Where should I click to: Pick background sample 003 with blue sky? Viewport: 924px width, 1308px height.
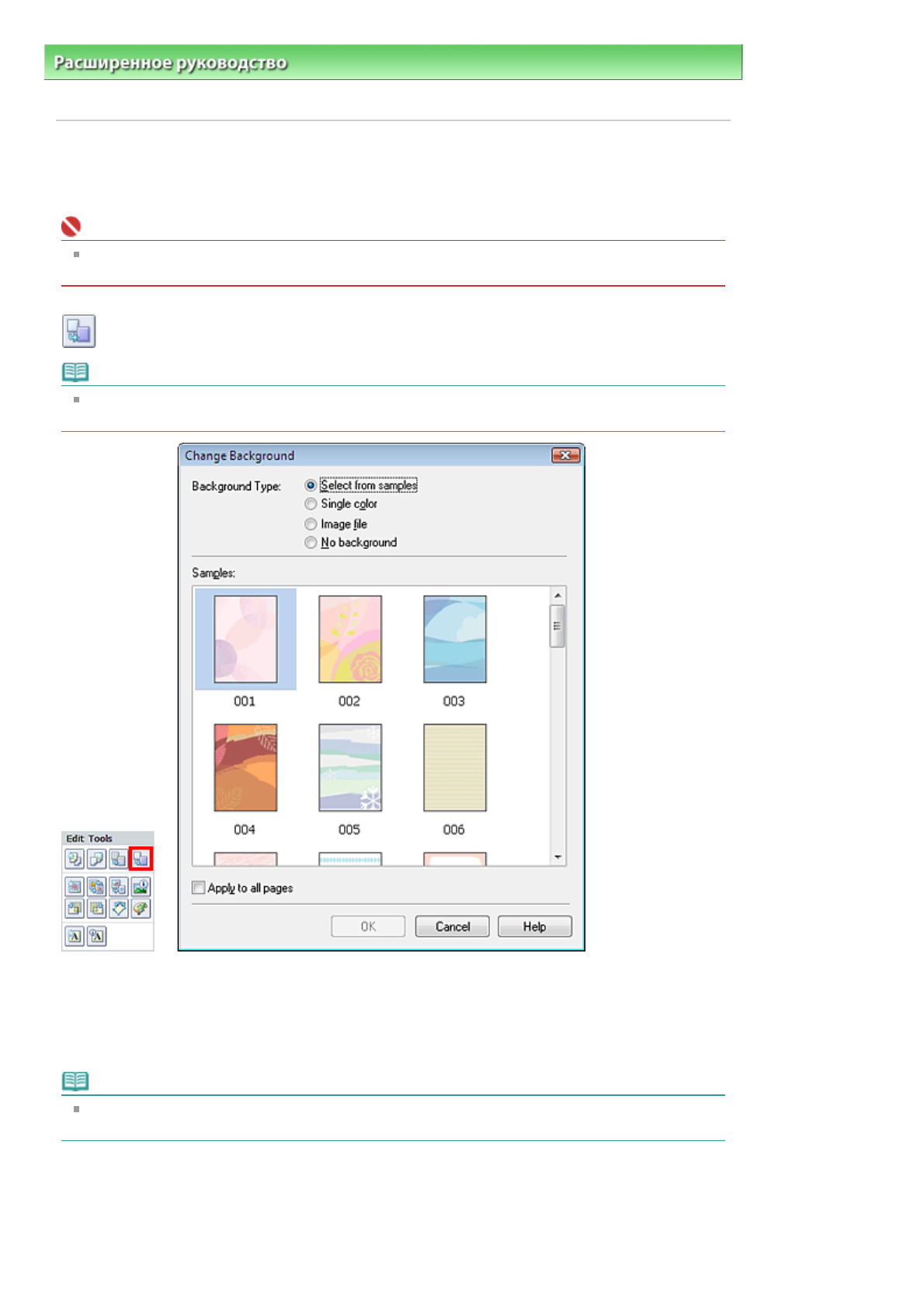tap(454, 639)
